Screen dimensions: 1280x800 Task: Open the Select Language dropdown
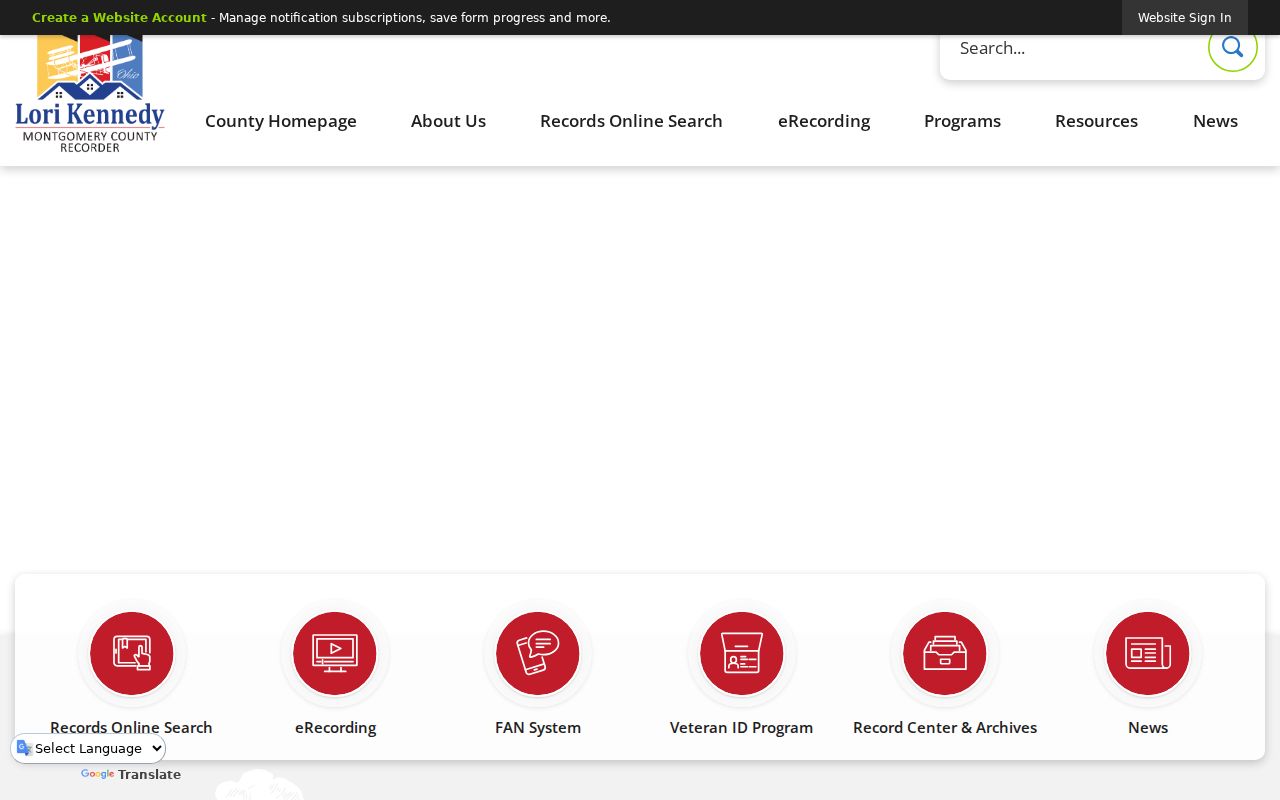[x=90, y=748]
